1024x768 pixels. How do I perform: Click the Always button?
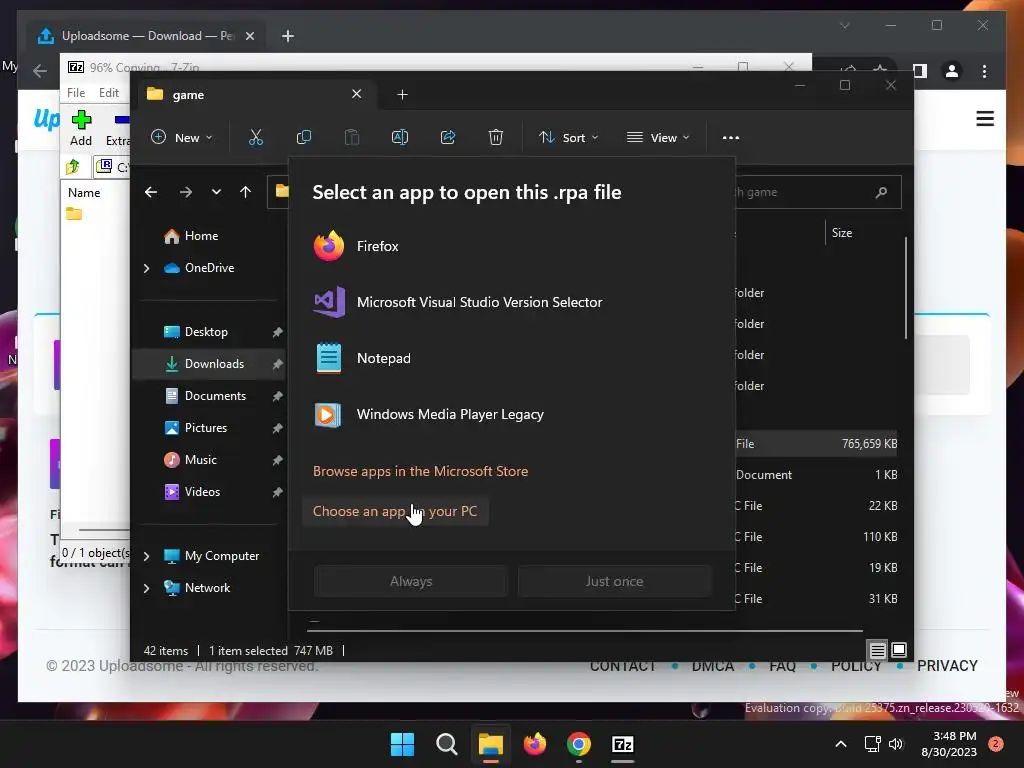(x=411, y=581)
